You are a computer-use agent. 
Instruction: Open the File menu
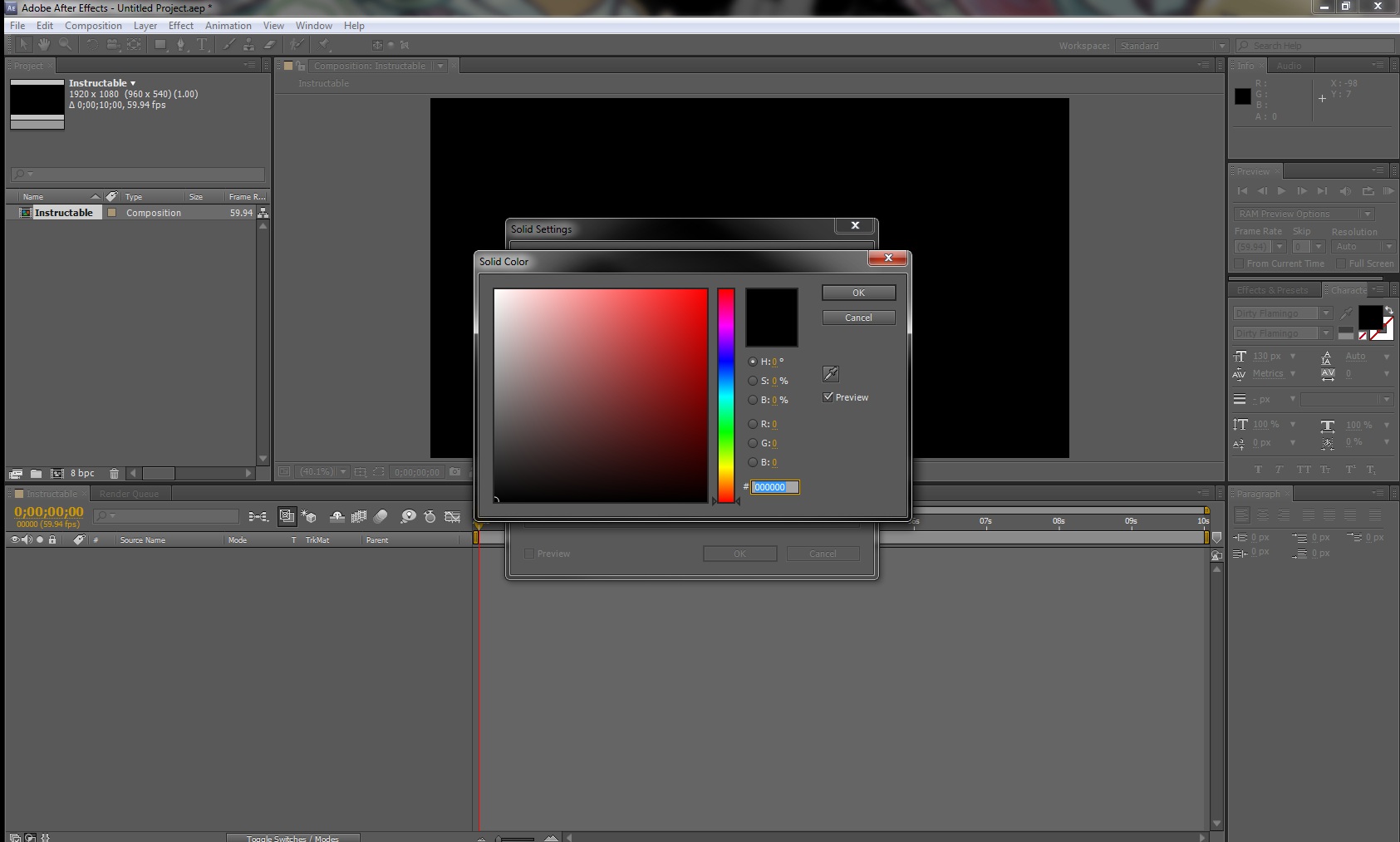[x=17, y=26]
